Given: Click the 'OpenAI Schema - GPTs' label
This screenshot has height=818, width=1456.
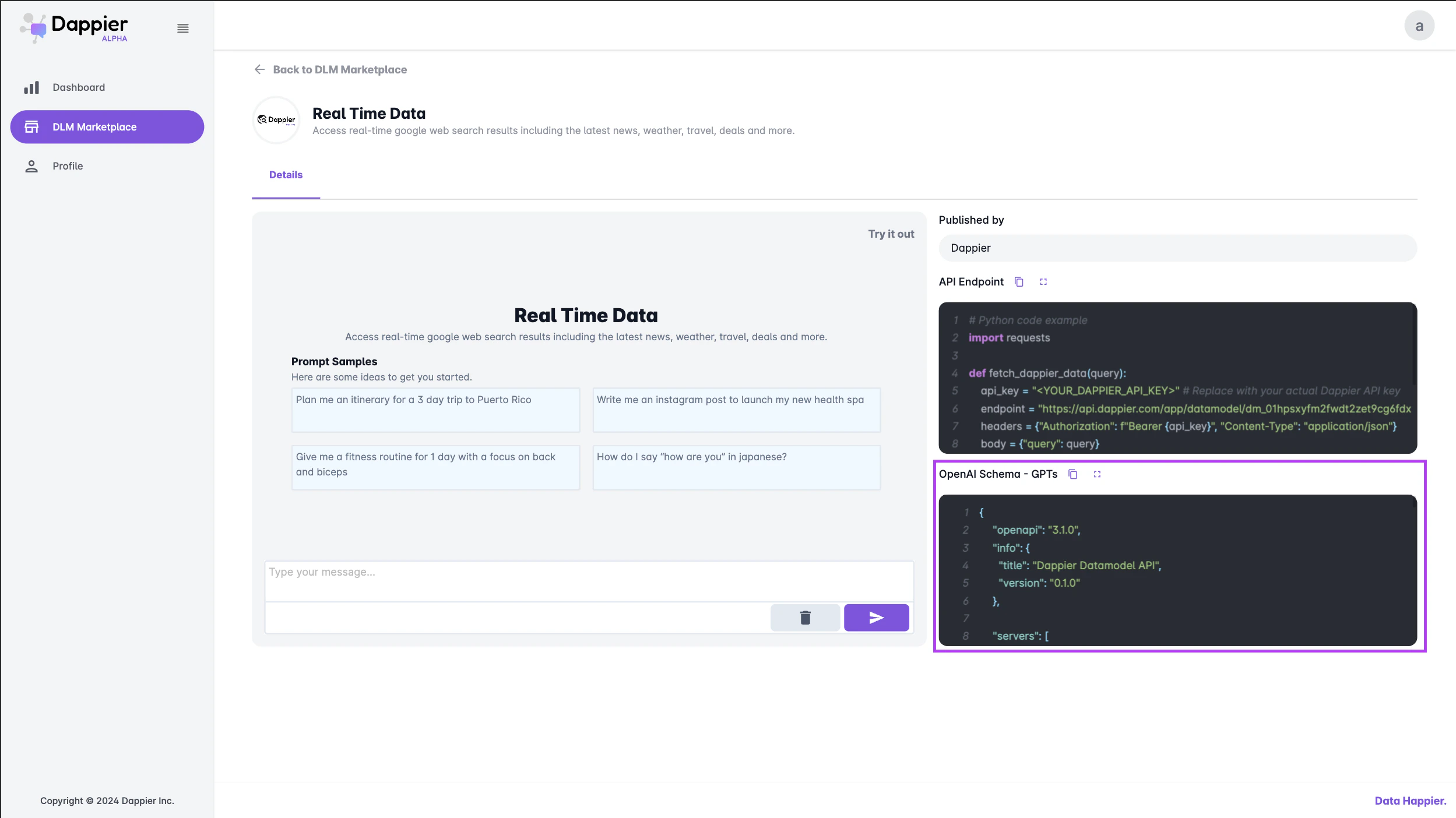Looking at the screenshot, I should pyautogui.click(x=998, y=474).
